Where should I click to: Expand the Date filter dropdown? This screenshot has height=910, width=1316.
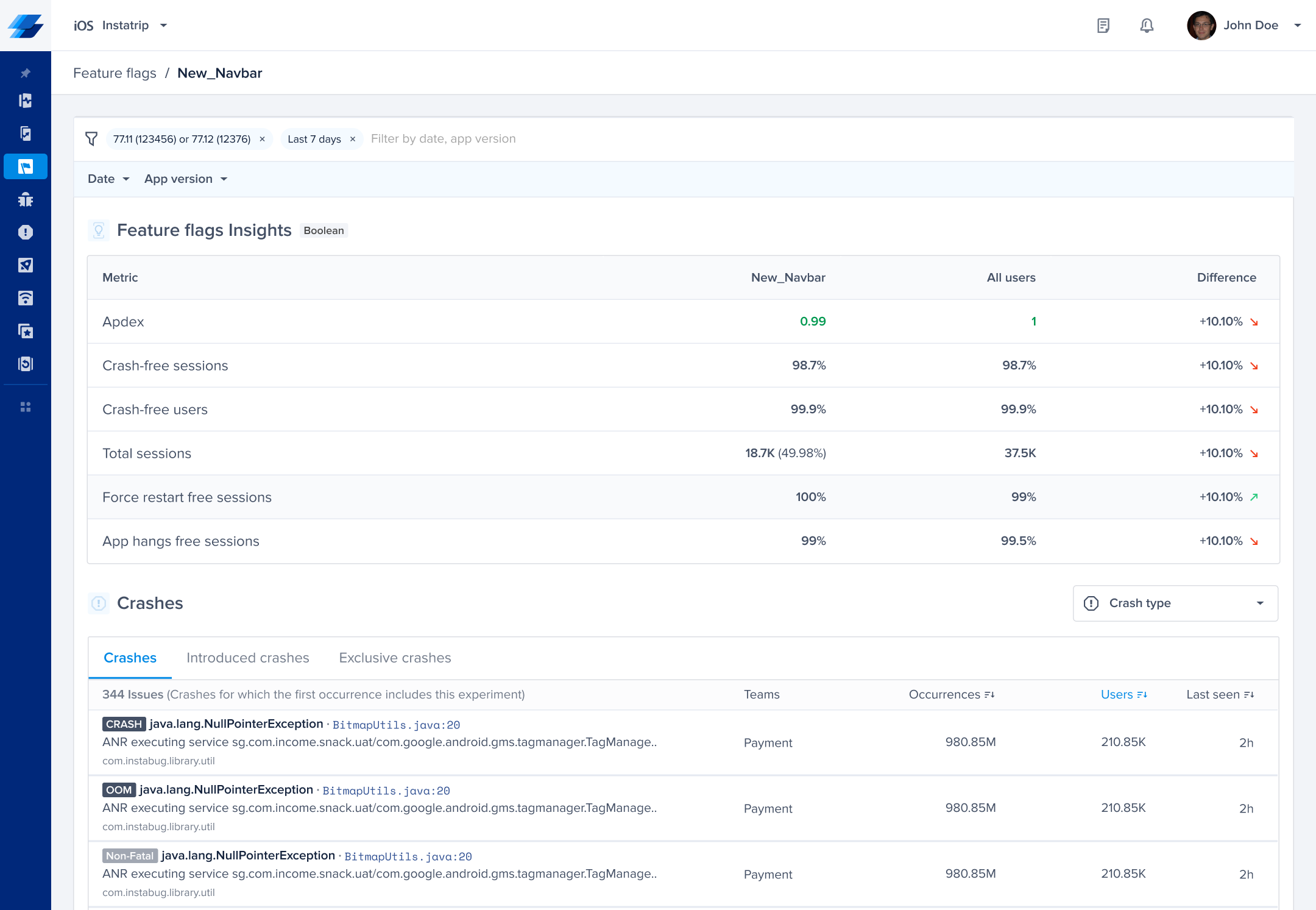[108, 179]
